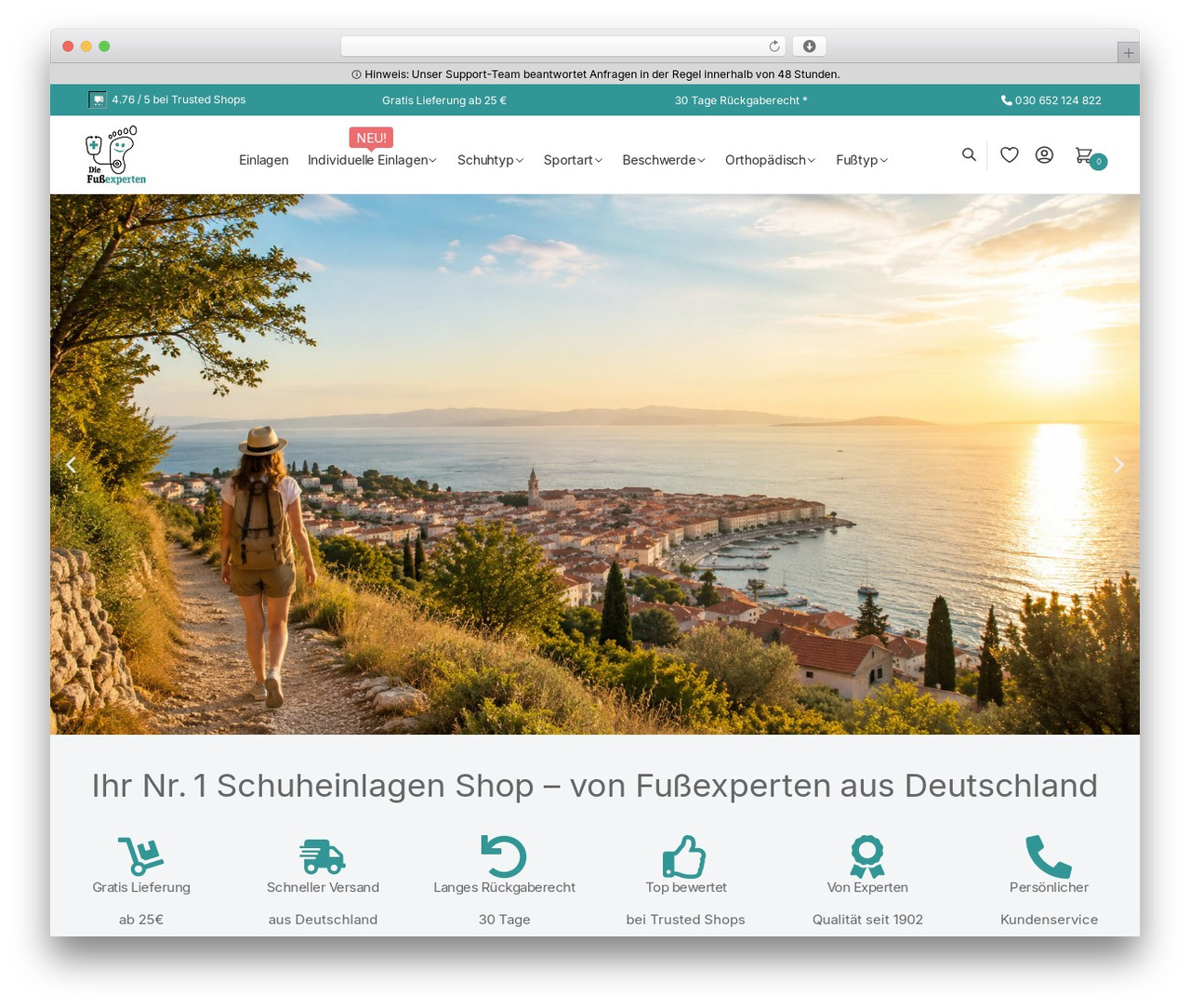This screenshot has height=1008, width=1190.
Task: Click the browser download icon
Action: (809, 46)
